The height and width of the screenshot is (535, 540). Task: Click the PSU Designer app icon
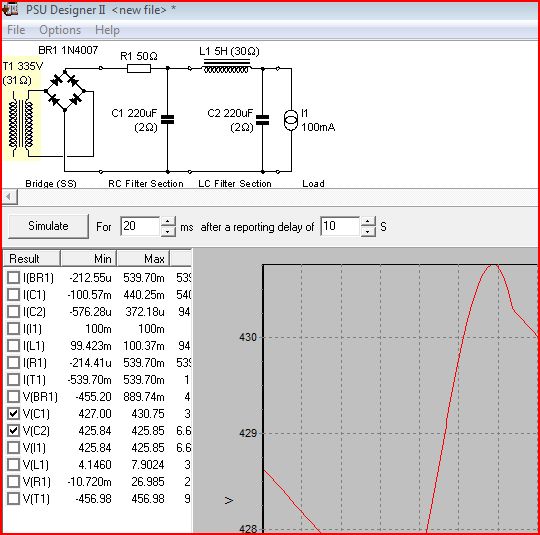pyautogui.click(x=10, y=9)
